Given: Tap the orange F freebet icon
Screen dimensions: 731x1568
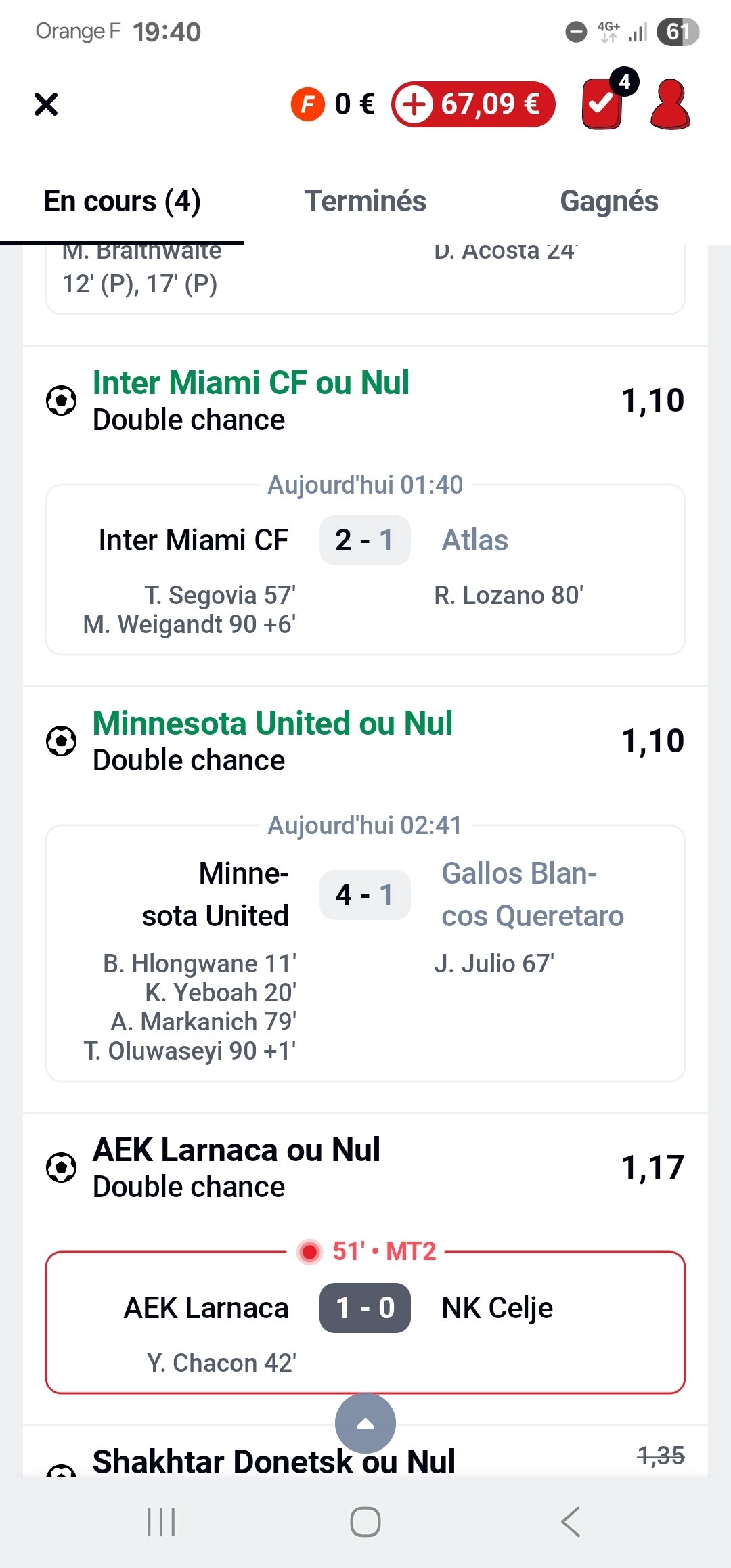Looking at the screenshot, I should pos(308,104).
